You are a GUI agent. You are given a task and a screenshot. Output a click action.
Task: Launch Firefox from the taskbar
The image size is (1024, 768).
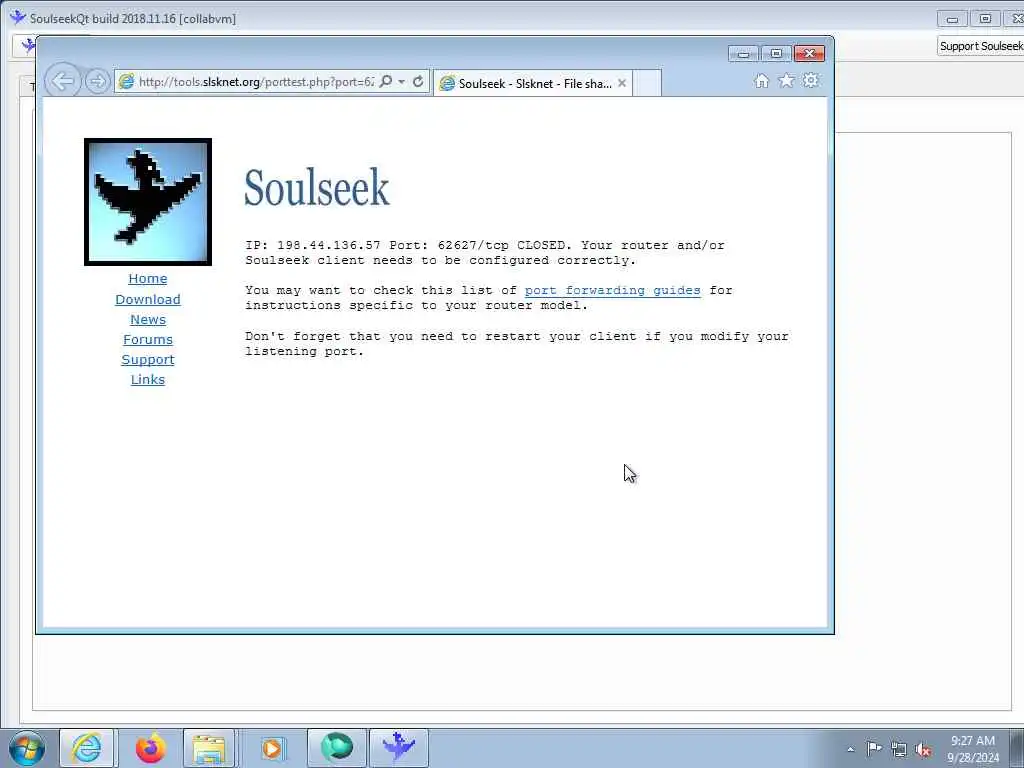pyautogui.click(x=150, y=748)
